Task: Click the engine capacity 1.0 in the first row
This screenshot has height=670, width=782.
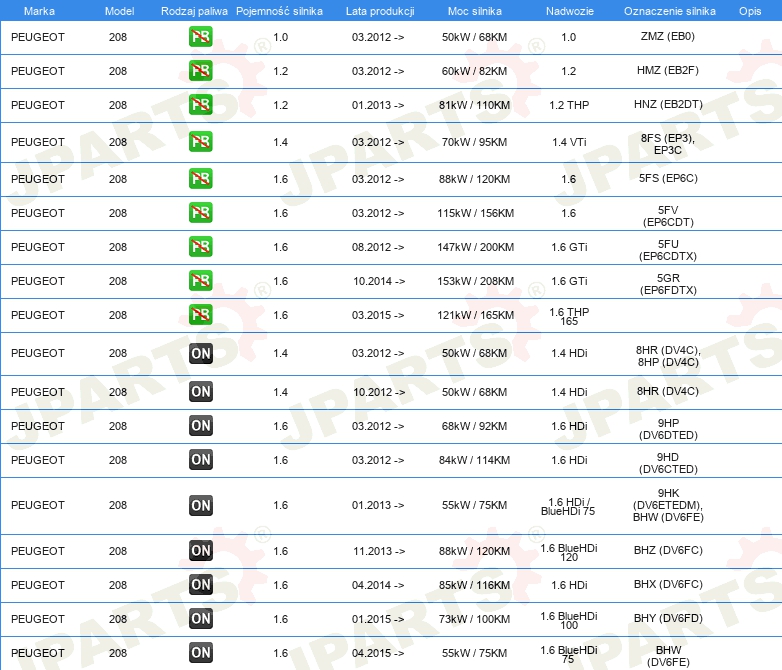Action: tap(280, 37)
